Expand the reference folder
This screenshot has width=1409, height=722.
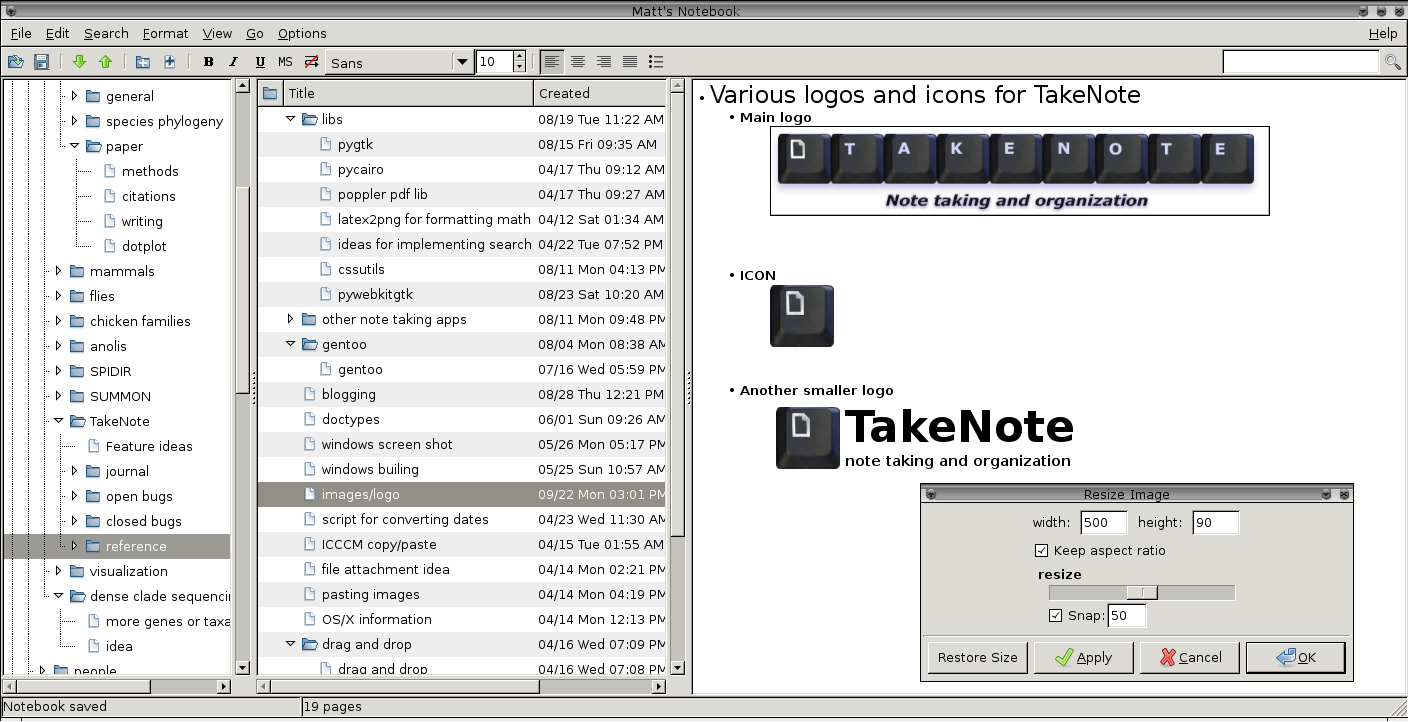coord(74,546)
